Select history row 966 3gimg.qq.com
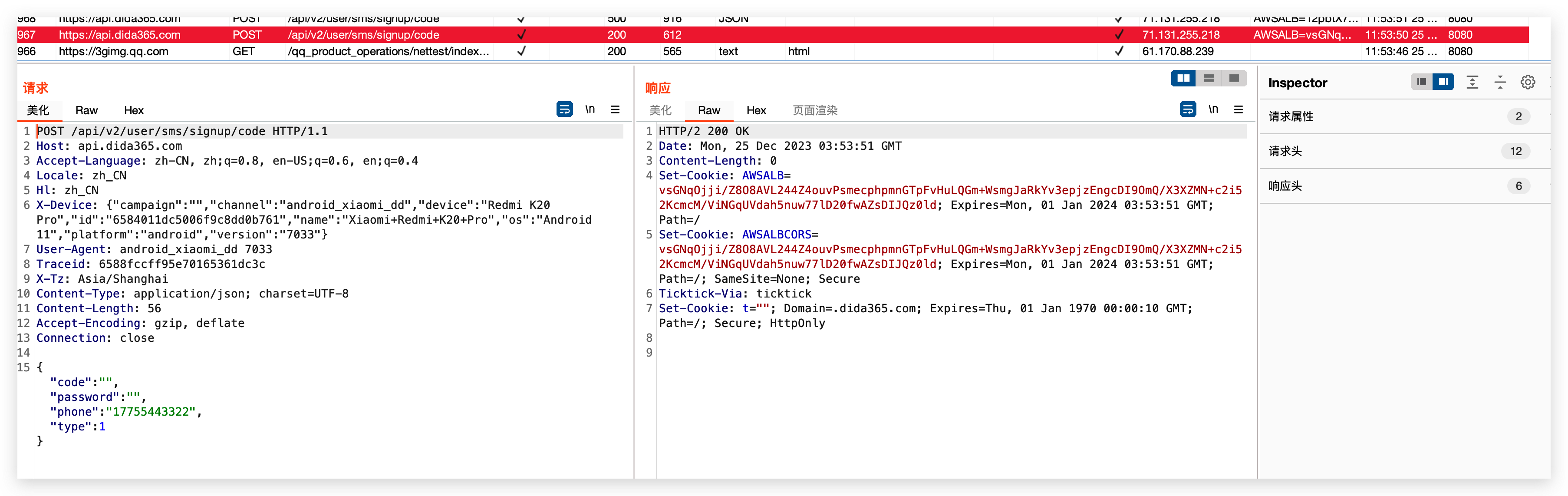1568x496 pixels. coord(113,51)
